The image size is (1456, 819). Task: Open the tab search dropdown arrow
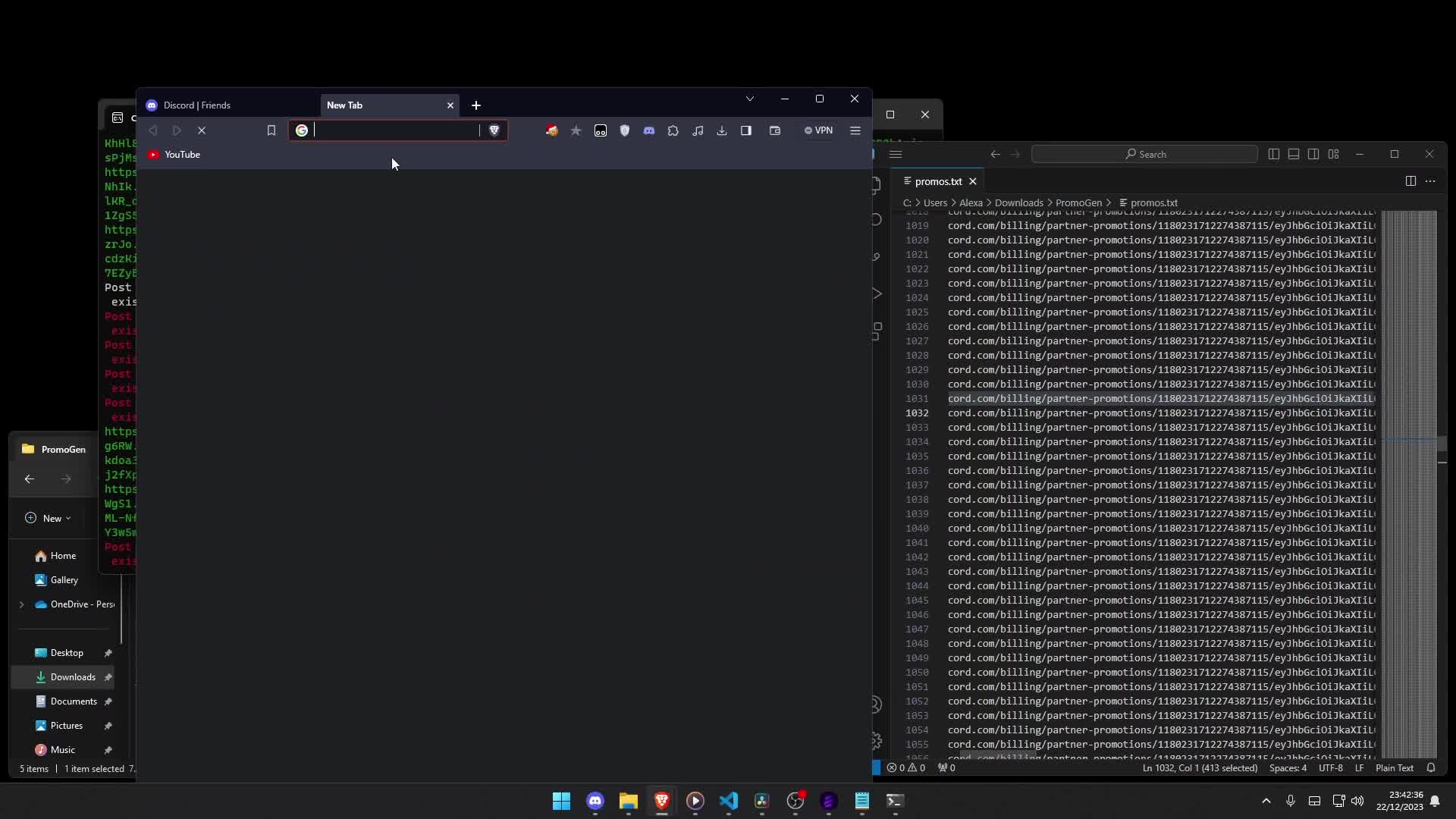pyautogui.click(x=750, y=99)
